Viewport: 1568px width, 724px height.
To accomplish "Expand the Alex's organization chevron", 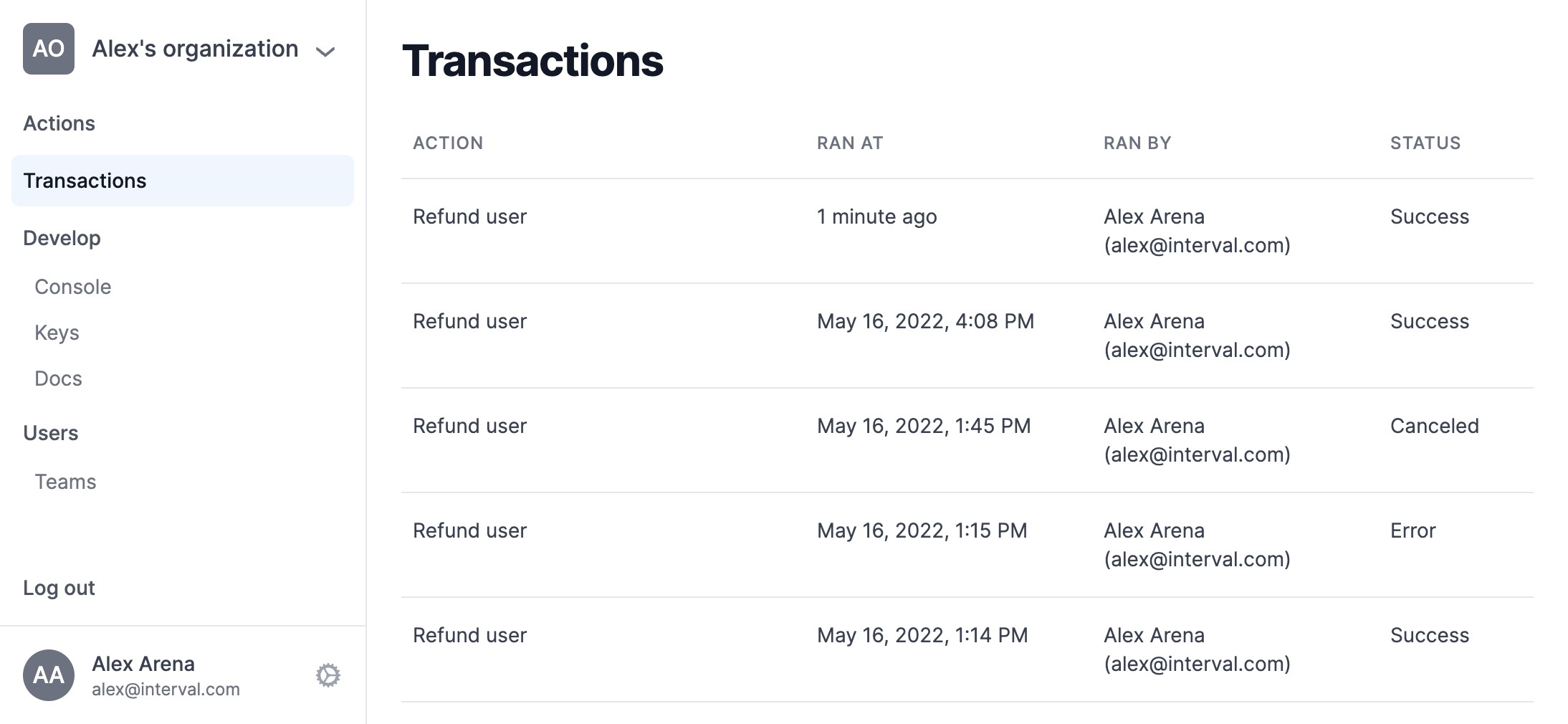I will [325, 52].
